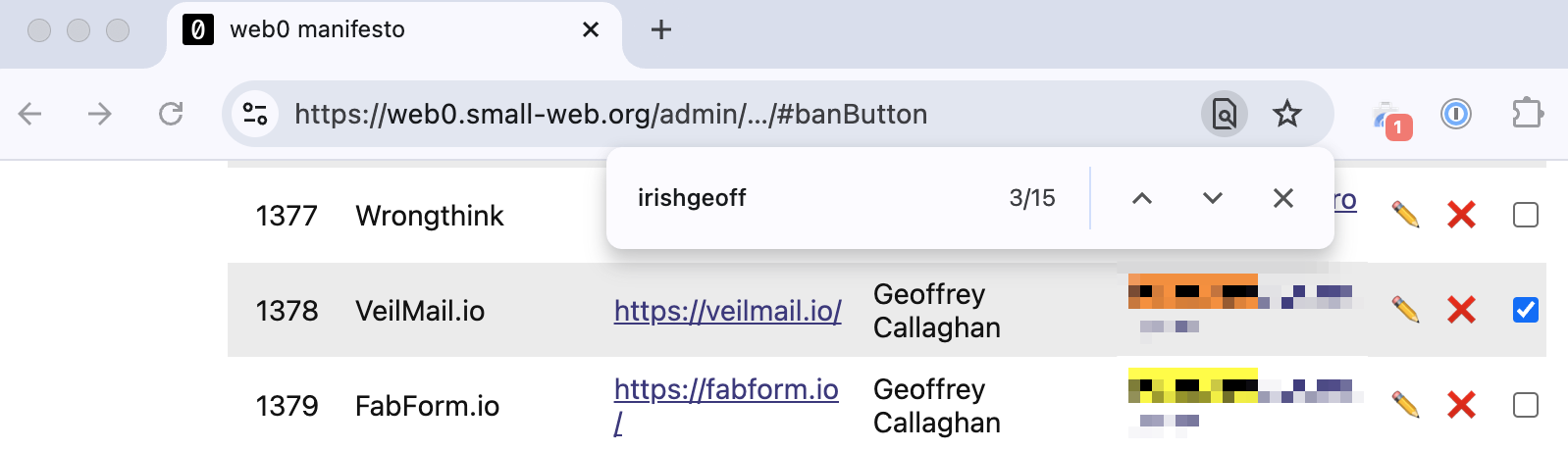This screenshot has width=1568, height=451.
Task: Check the Wrongthink row checkbox
Action: [x=1525, y=215]
